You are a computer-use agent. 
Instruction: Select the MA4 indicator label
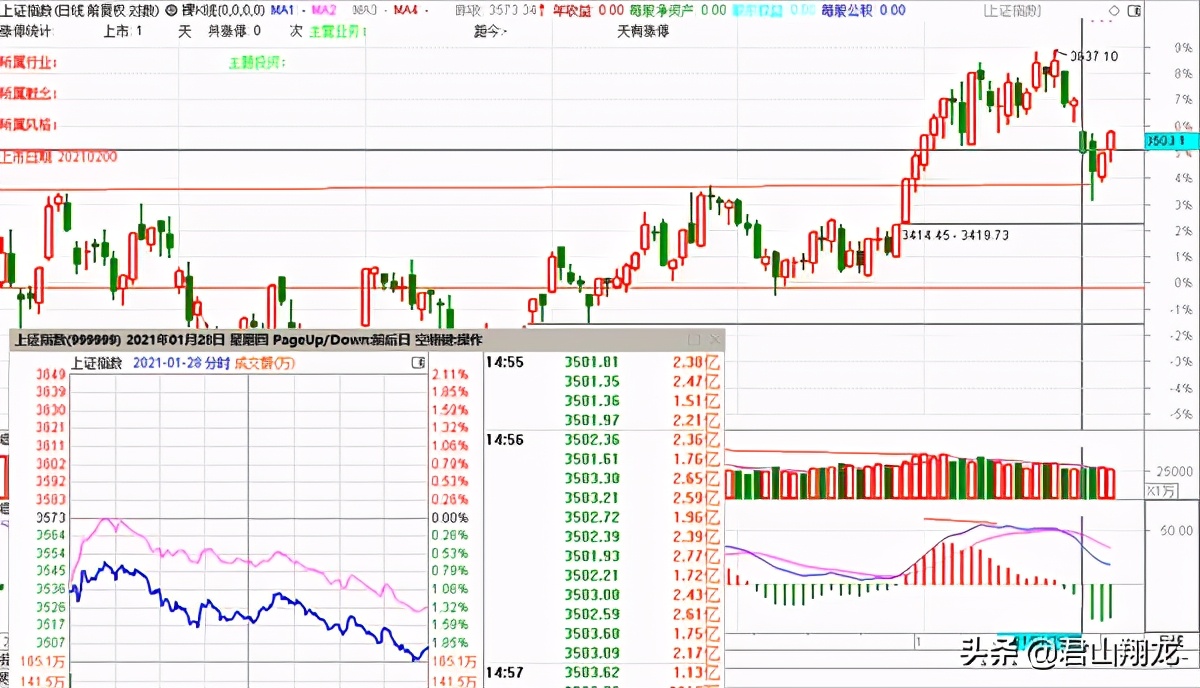[x=405, y=10]
